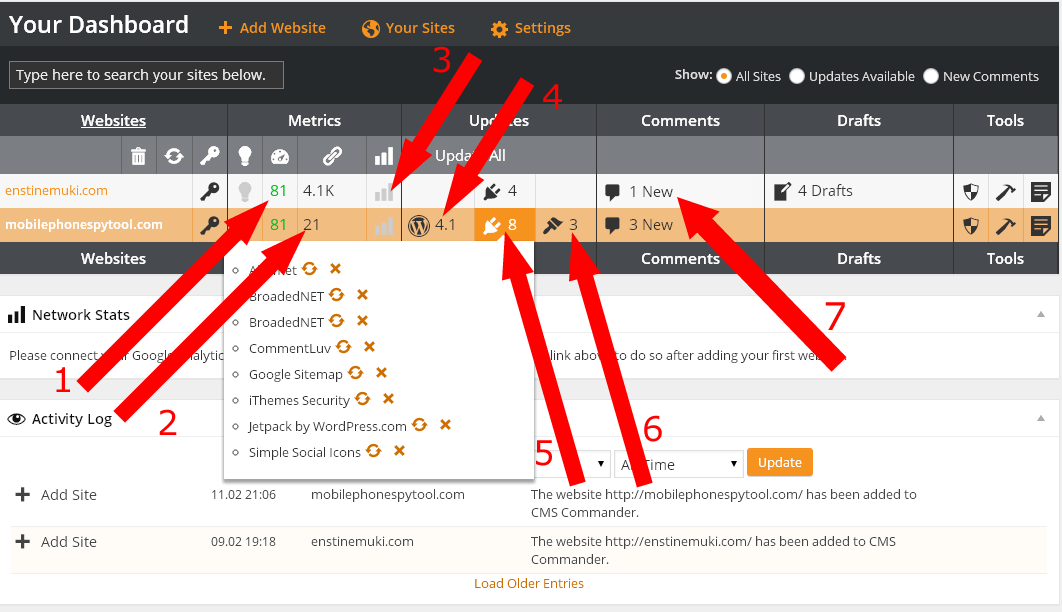1062x612 pixels.
Task: Click the orange Update button in Activity Log
Action: pos(780,462)
